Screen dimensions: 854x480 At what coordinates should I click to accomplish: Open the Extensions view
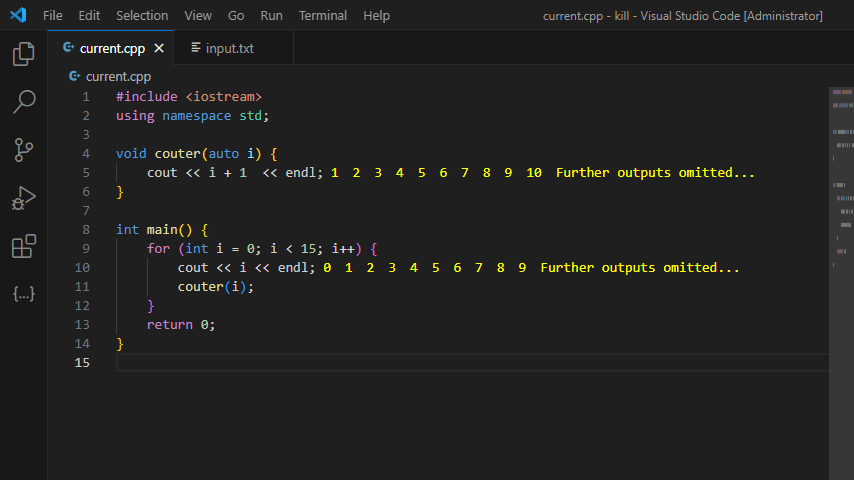pos(23,246)
